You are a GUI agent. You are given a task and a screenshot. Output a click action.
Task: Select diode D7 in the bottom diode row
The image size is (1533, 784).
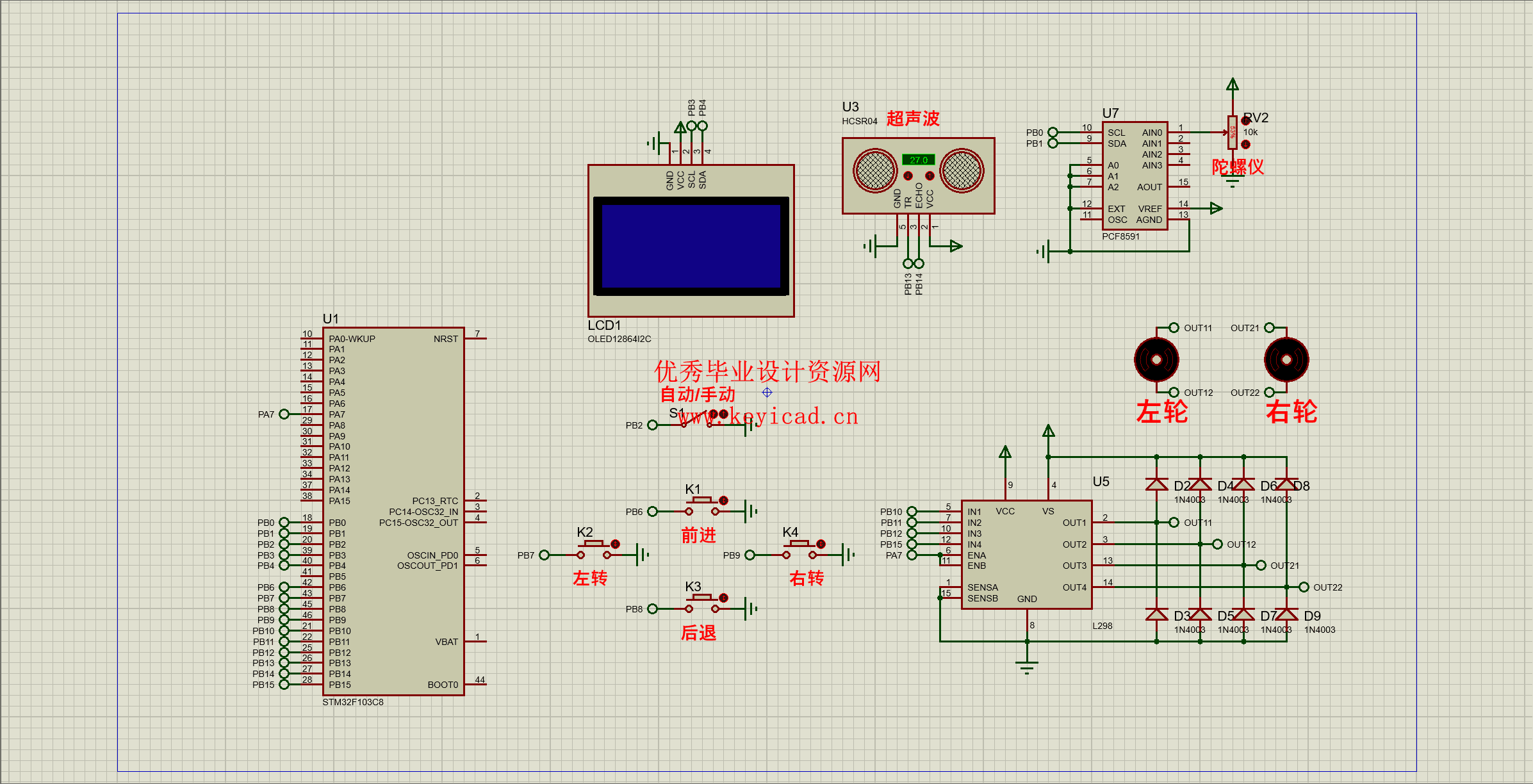click(1243, 614)
